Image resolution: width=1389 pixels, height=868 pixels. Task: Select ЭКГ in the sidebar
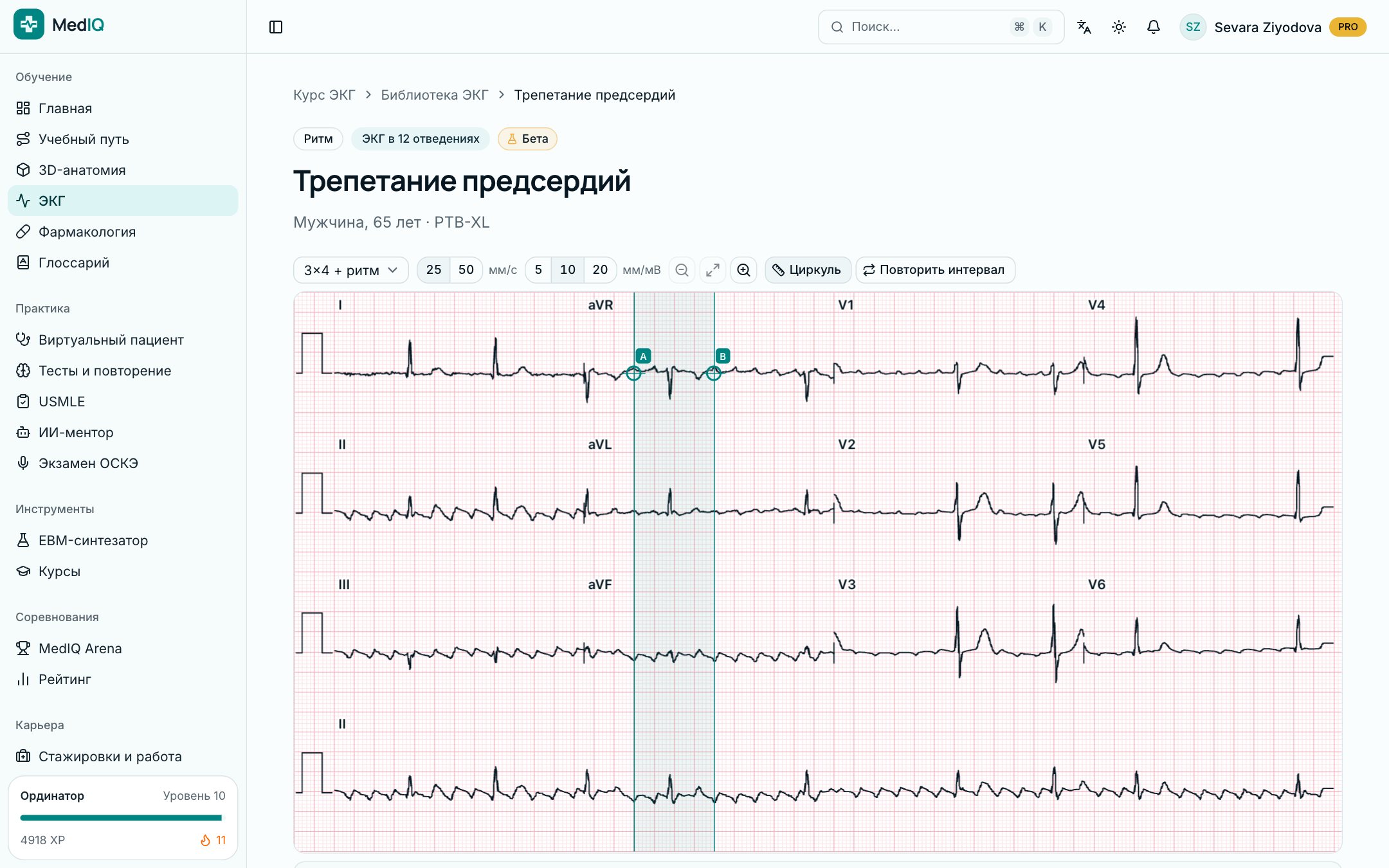tap(123, 201)
